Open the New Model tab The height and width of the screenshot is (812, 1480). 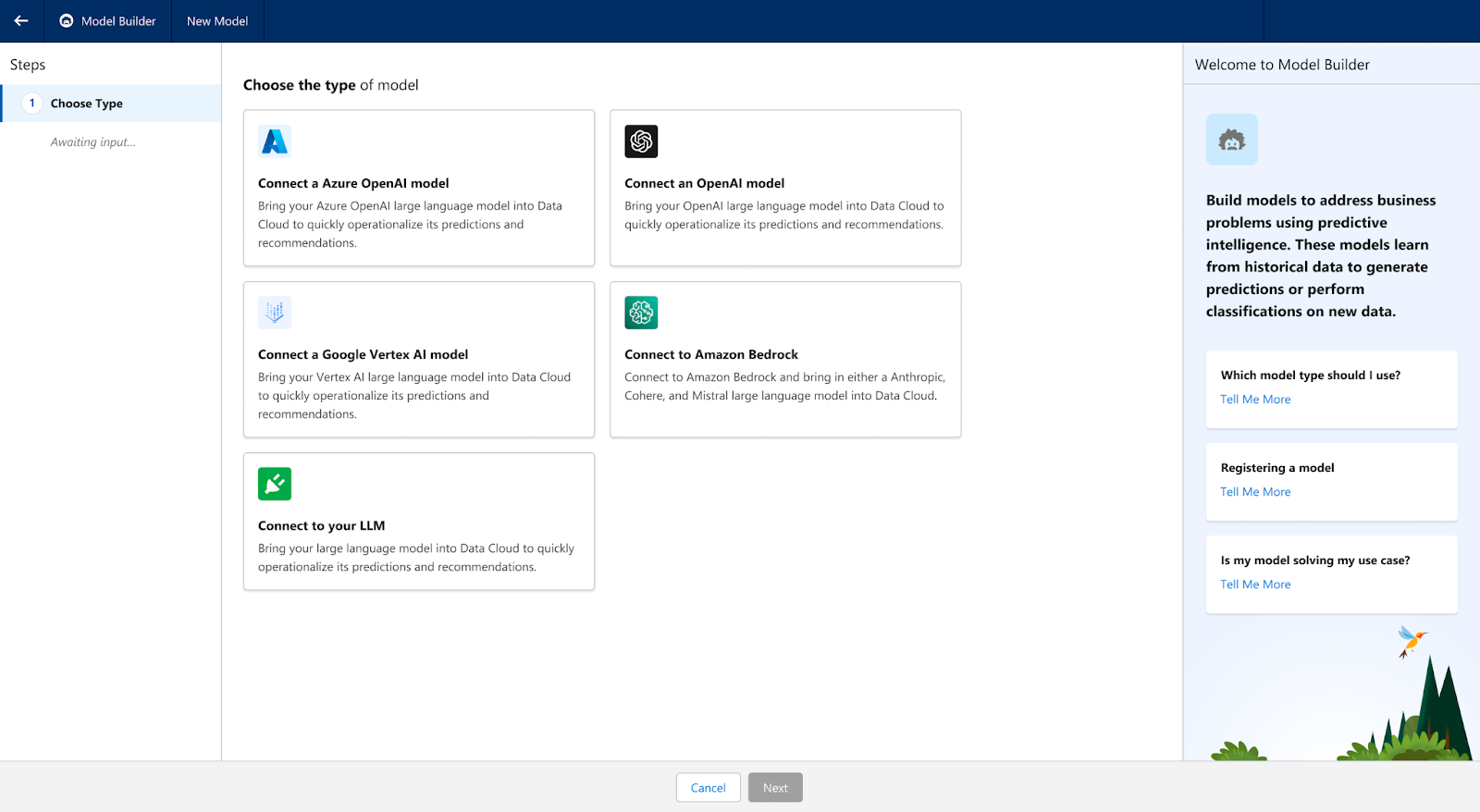pos(217,21)
